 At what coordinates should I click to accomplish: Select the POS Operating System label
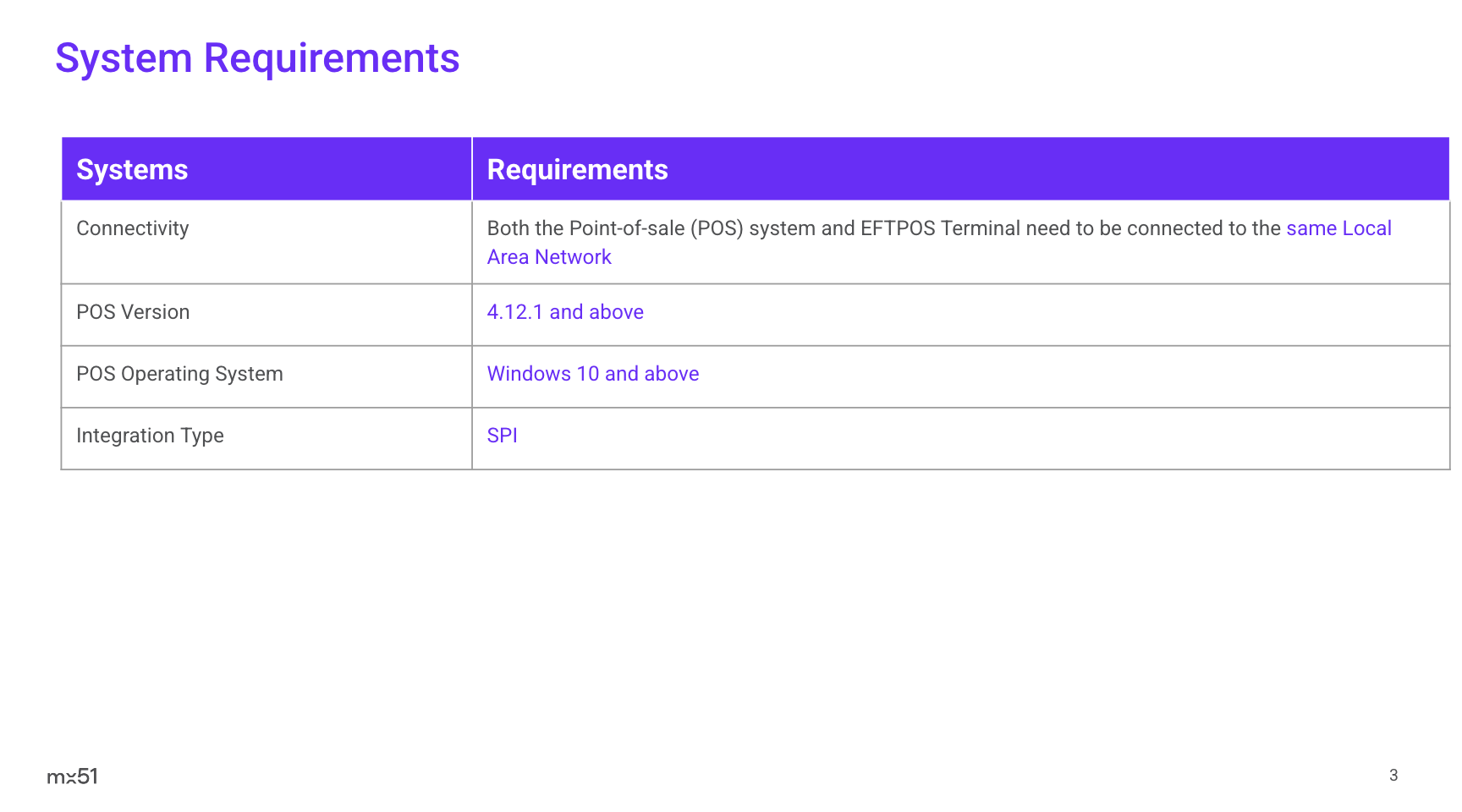coord(179,374)
